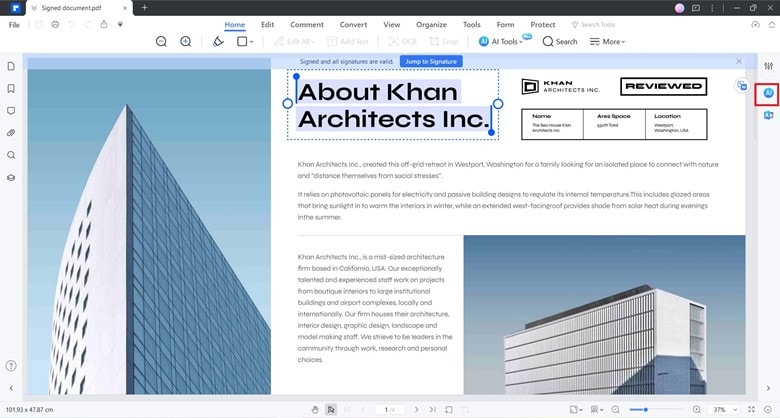Viewport: 780px width, 418px height.
Task: Open the search panel in left sidebar
Action: tap(11, 155)
